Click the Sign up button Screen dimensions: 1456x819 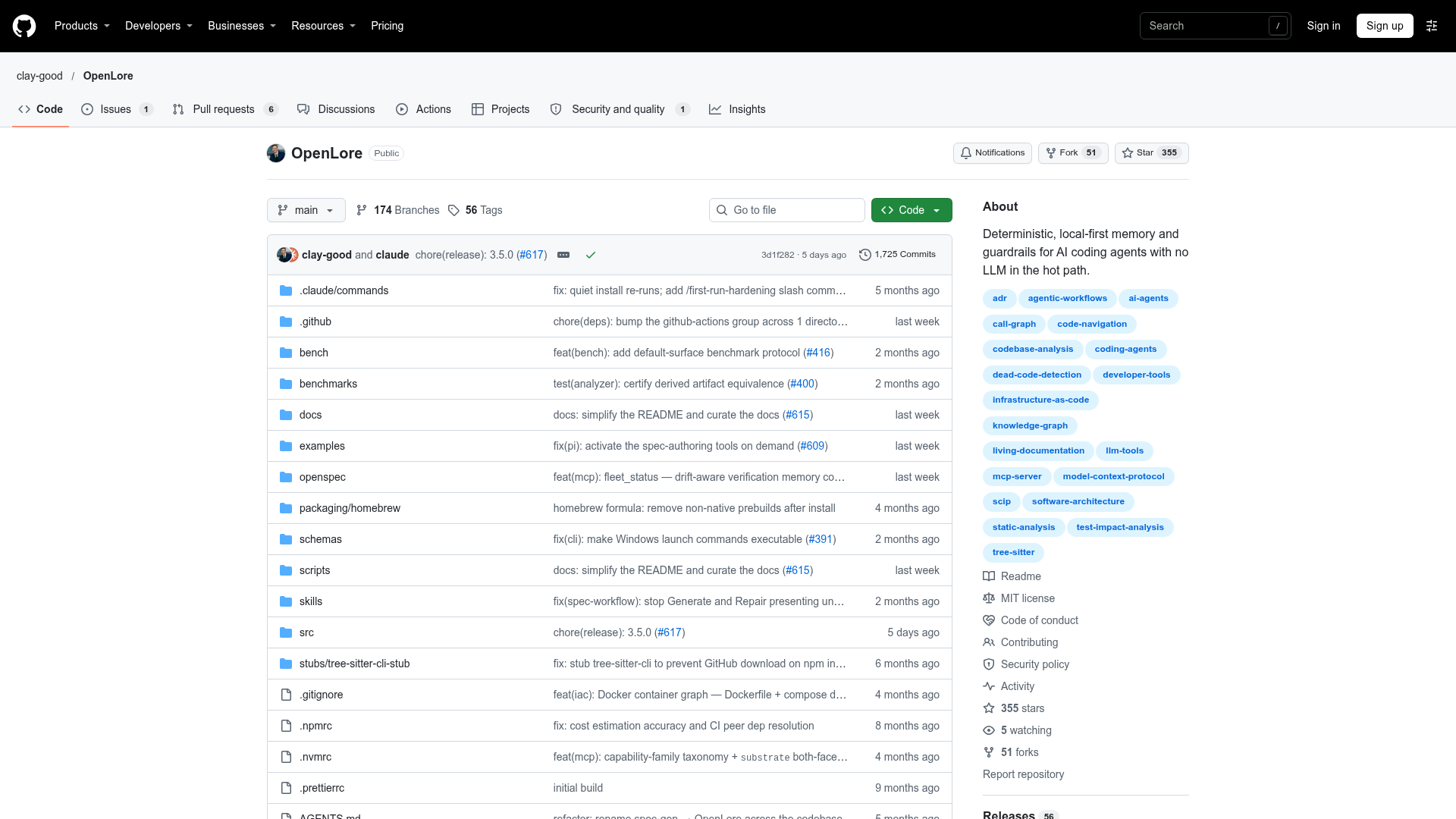[1385, 26]
